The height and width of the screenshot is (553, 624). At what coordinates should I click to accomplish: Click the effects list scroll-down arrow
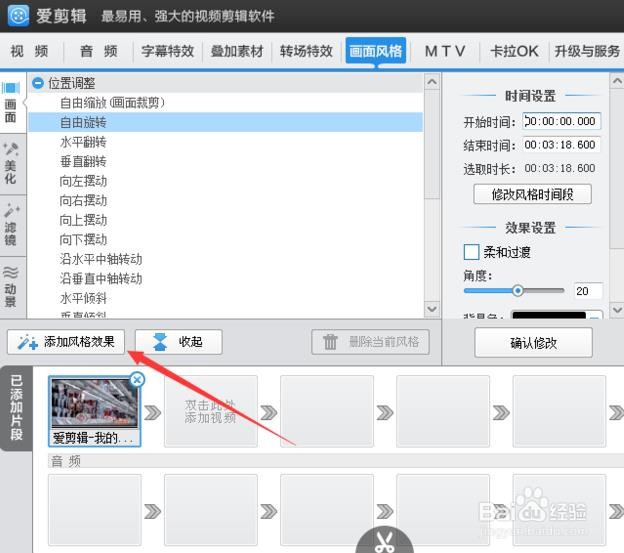click(x=432, y=309)
